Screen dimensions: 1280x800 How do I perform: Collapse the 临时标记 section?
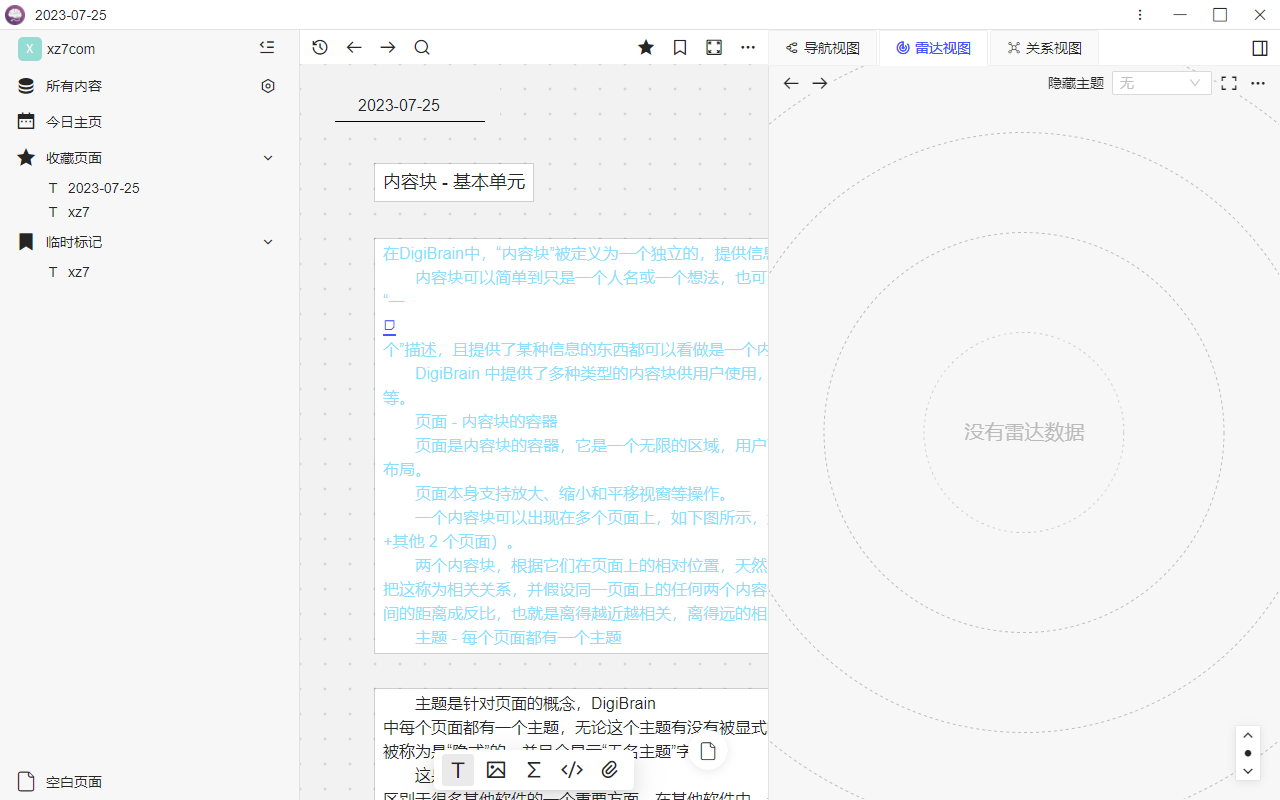pyautogui.click(x=268, y=242)
